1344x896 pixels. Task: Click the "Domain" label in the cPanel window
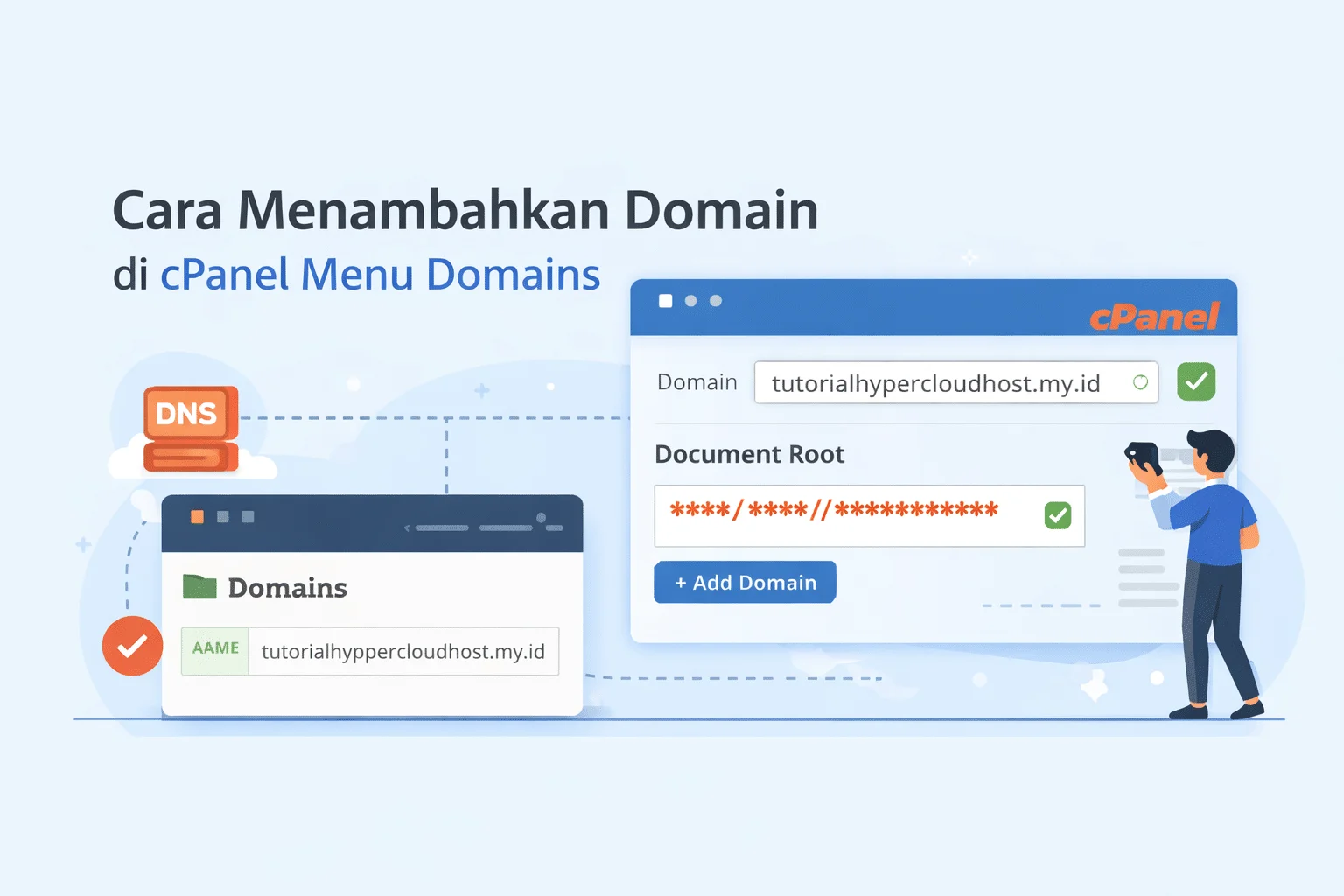pyautogui.click(x=697, y=382)
